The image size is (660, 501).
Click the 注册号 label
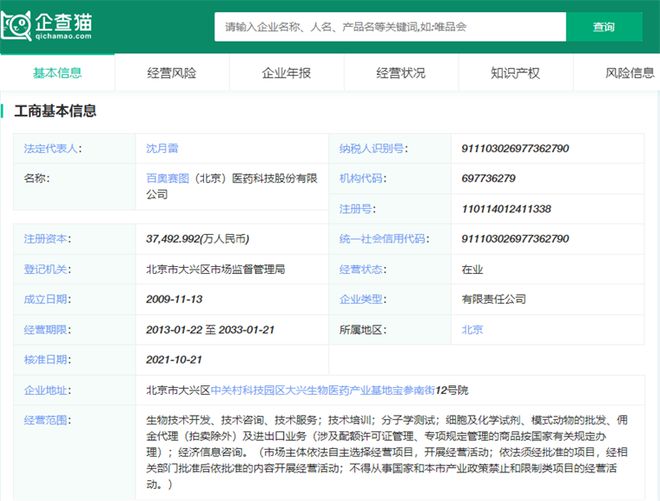pos(357,209)
